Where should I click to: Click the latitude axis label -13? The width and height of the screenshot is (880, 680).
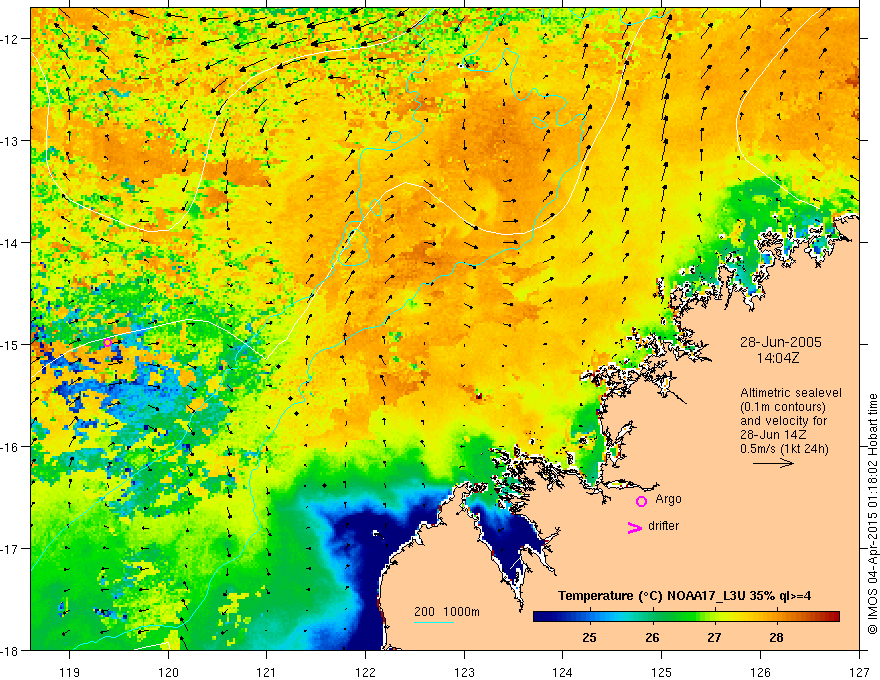coord(11,141)
